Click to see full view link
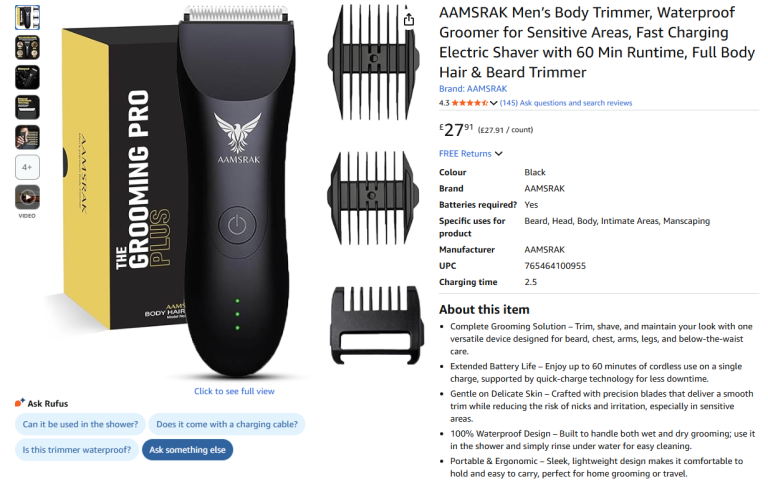Image resolution: width=768 pixels, height=484 pixels. pos(234,391)
